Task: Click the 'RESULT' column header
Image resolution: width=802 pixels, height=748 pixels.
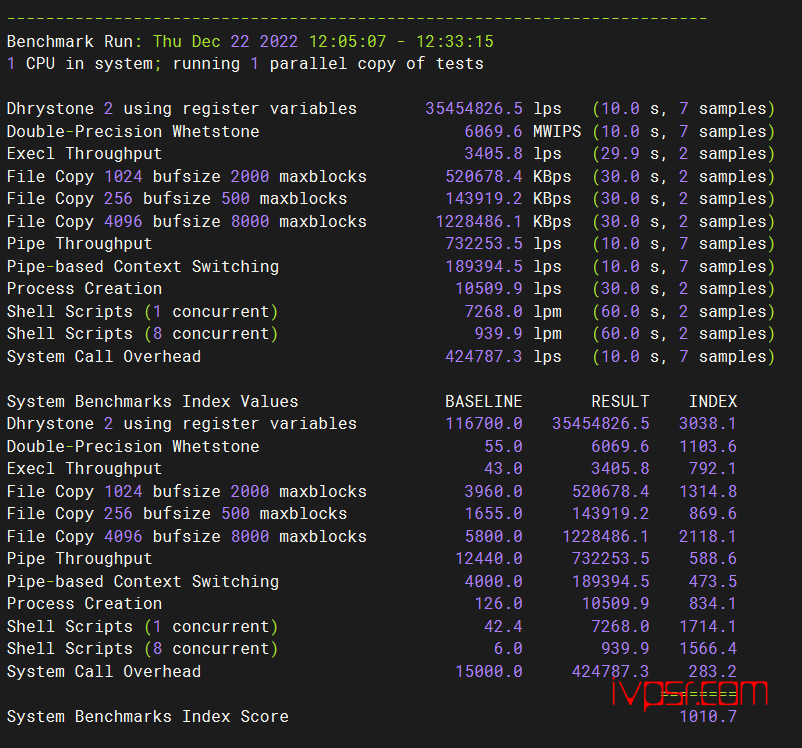Action: click(620, 402)
